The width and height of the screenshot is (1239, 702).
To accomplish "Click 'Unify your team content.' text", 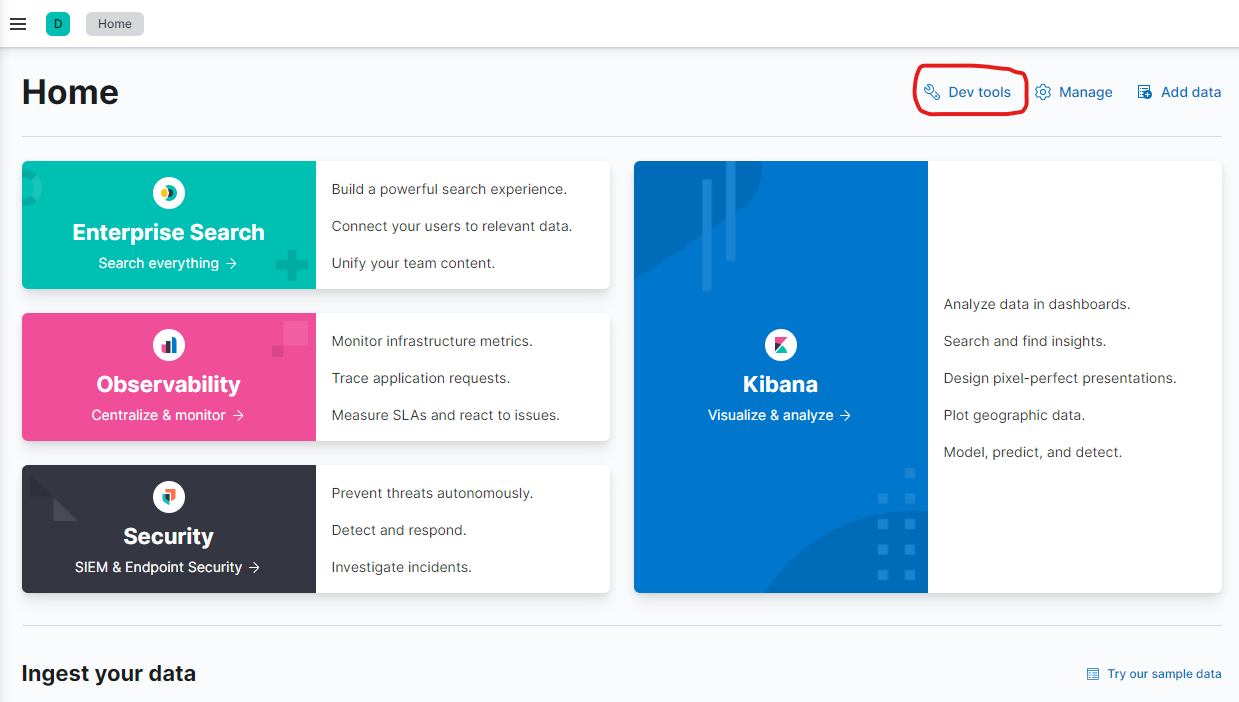I will [x=413, y=263].
